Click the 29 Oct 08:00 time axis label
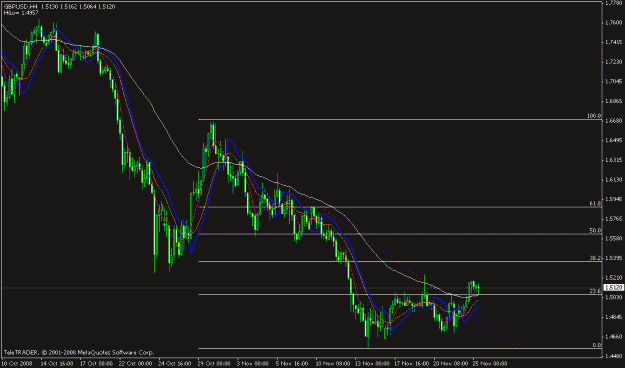Image resolution: width=625 pixels, height=368 pixels. [x=214, y=364]
